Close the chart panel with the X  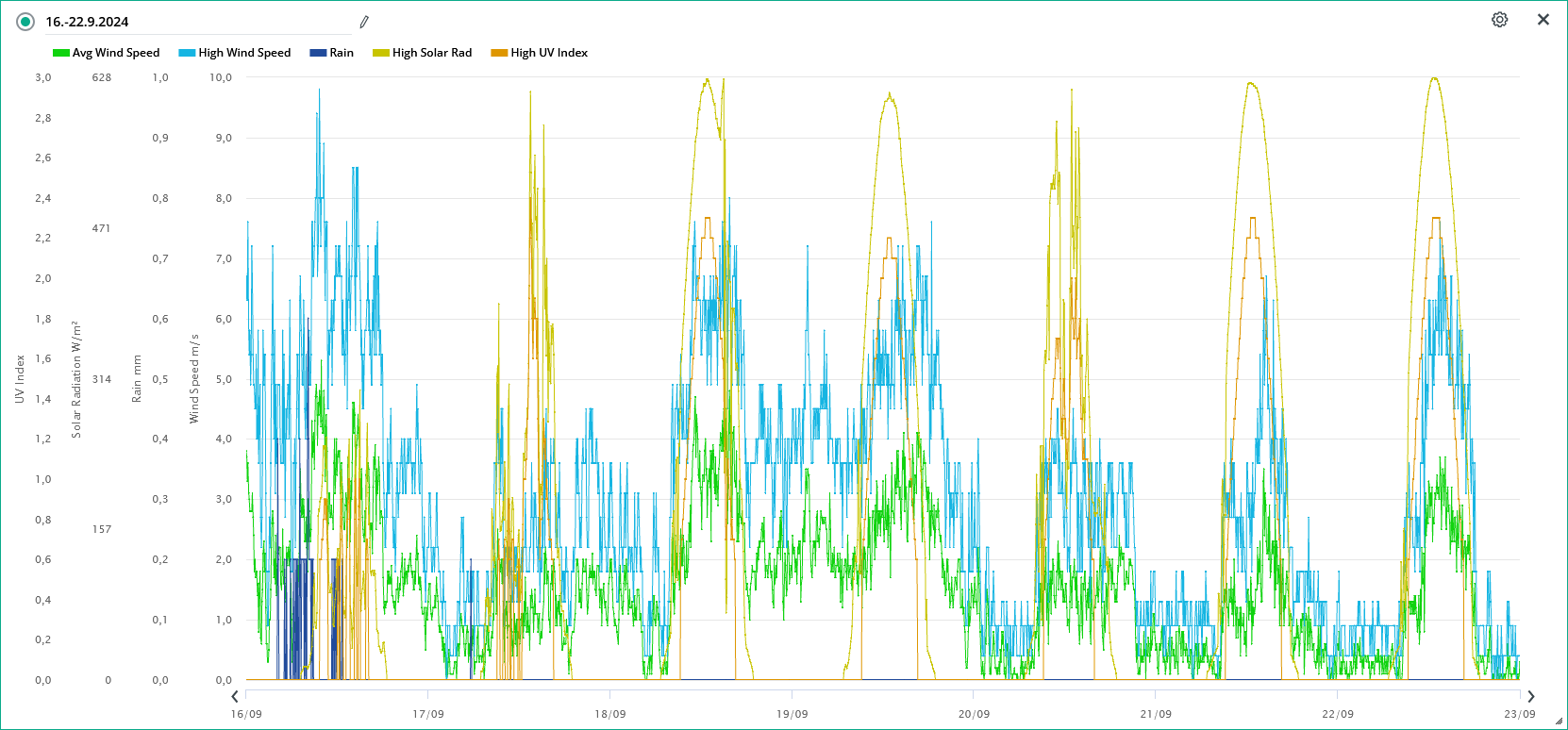coord(1543,20)
